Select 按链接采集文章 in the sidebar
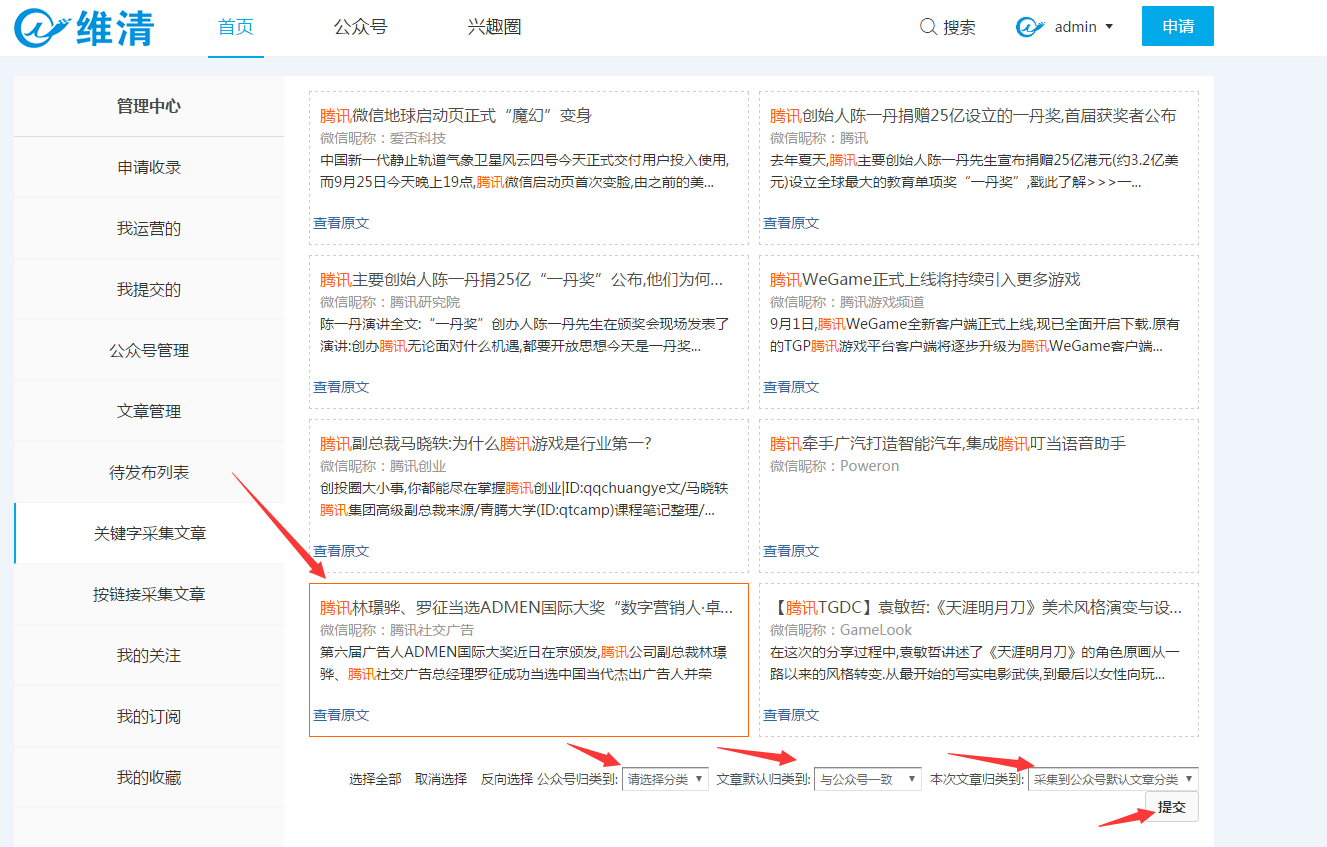Viewport: 1327px width, 847px height. click(x=149, y=594)
